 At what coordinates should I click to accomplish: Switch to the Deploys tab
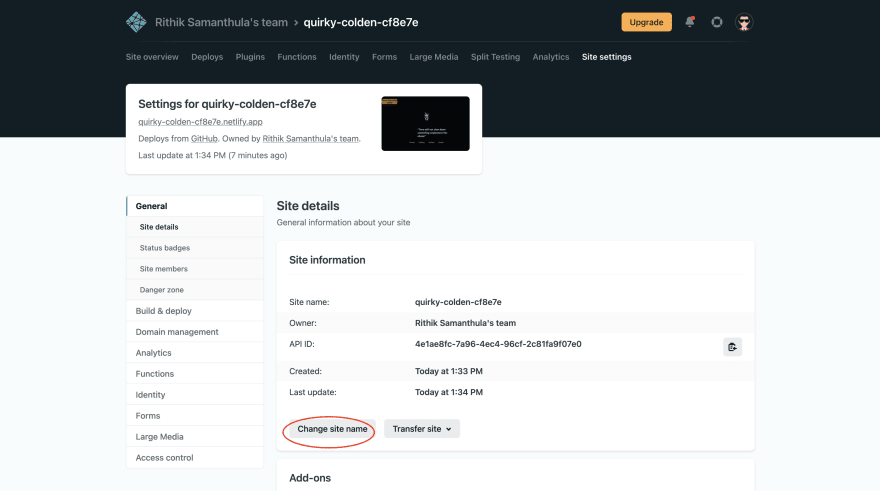pos(207,57)
